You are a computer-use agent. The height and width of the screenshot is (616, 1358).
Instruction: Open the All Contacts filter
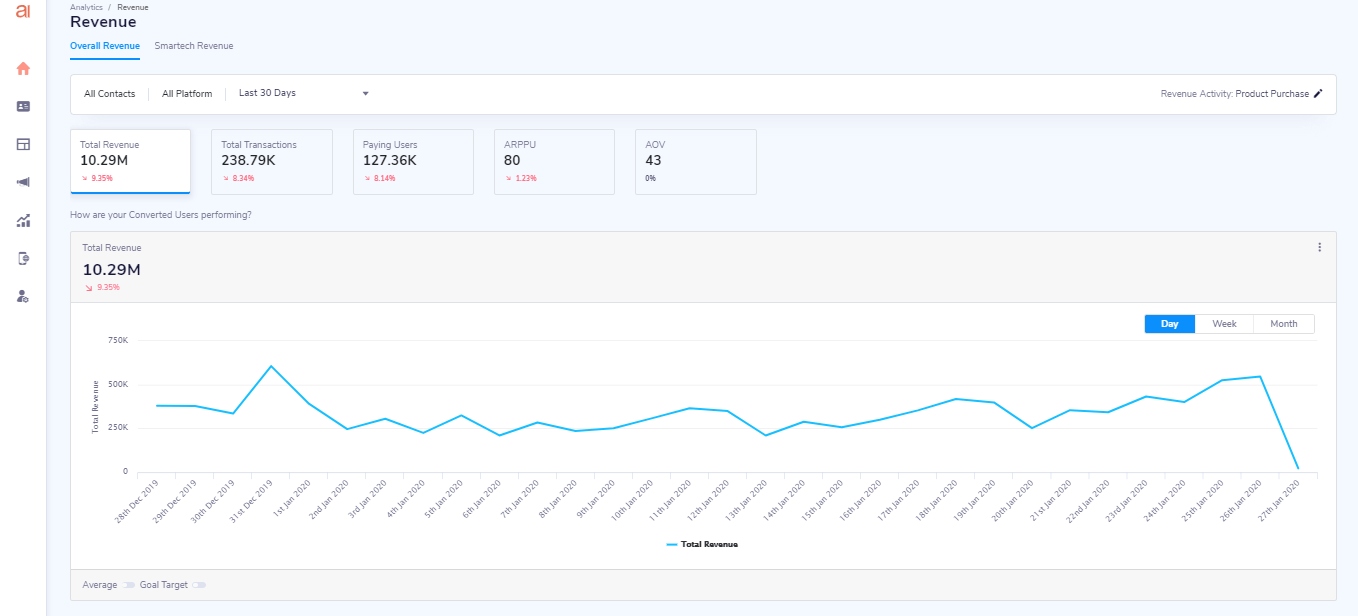click(110, 93)
